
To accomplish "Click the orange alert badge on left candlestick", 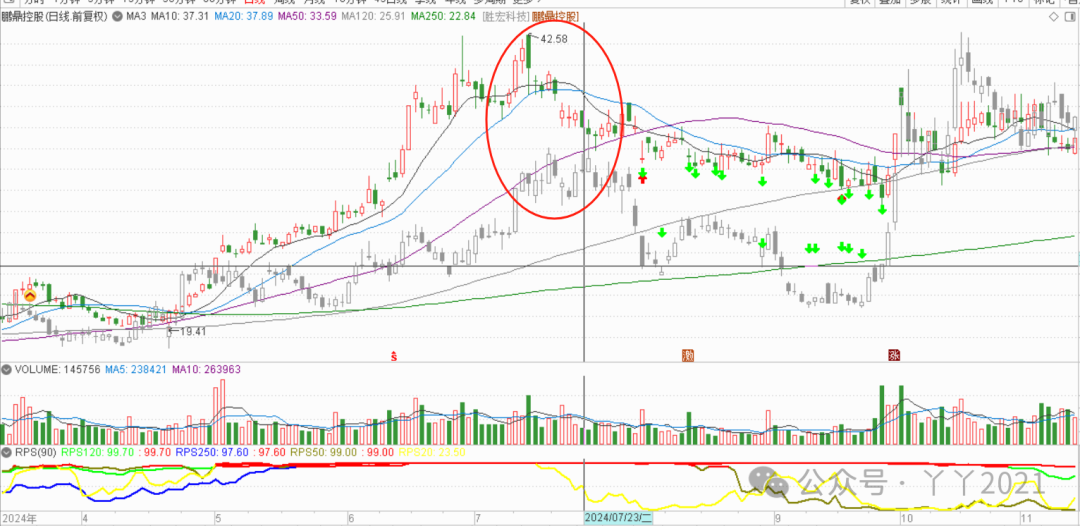I will pos(30,295).
